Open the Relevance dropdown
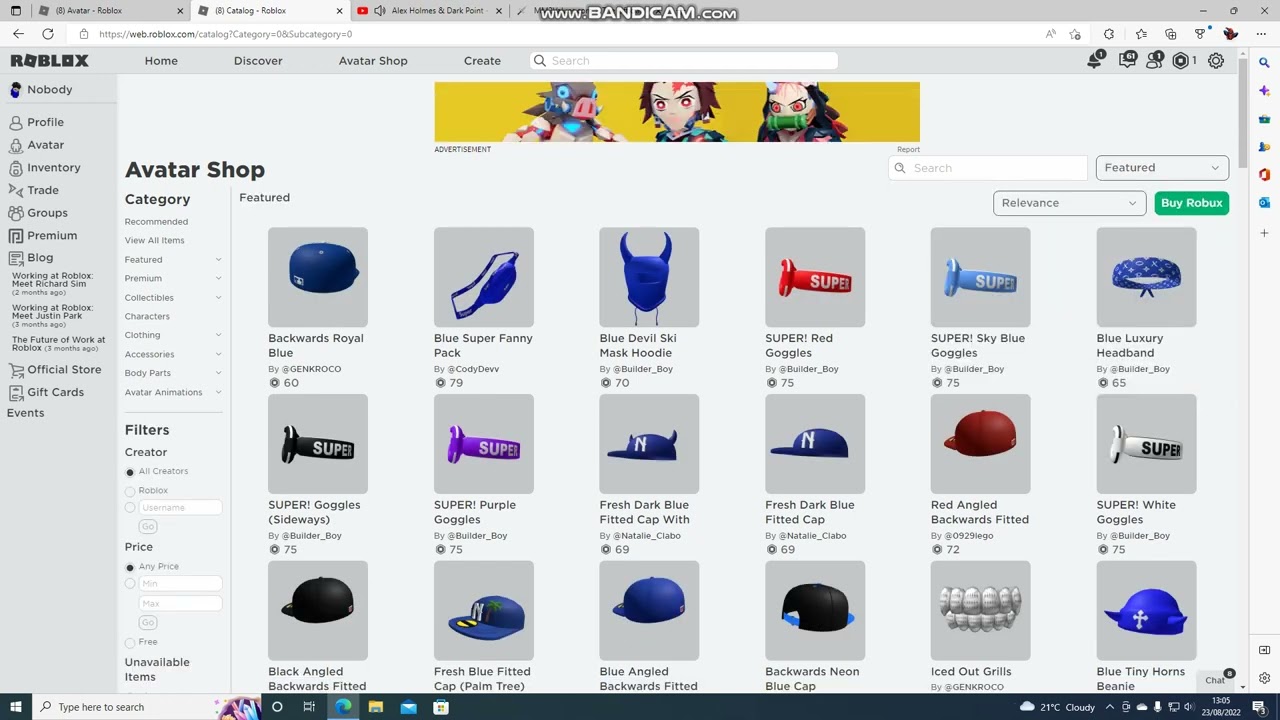 point(1069,203)
